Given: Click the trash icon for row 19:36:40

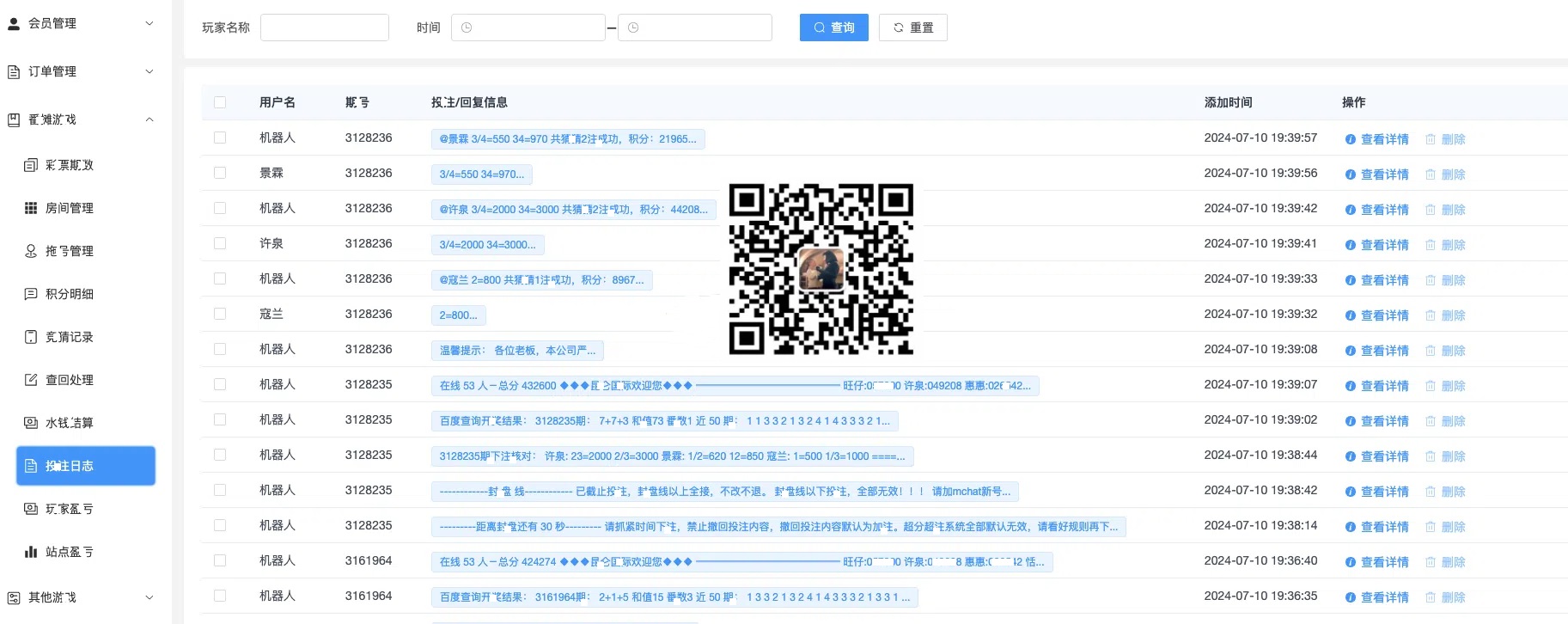Looking at the screenshot, I should (1431, 562).
